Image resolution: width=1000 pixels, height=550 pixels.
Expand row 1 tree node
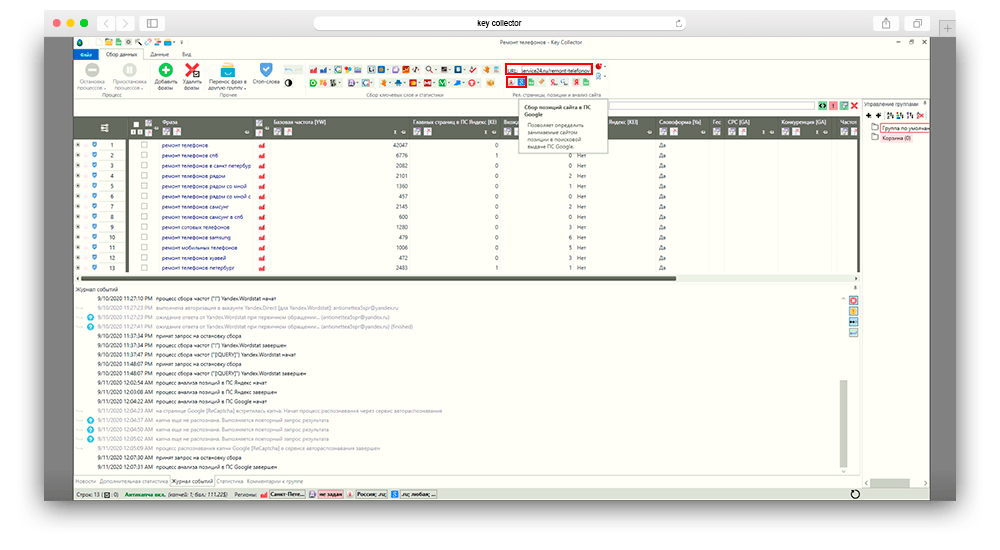tap(78, 145)
